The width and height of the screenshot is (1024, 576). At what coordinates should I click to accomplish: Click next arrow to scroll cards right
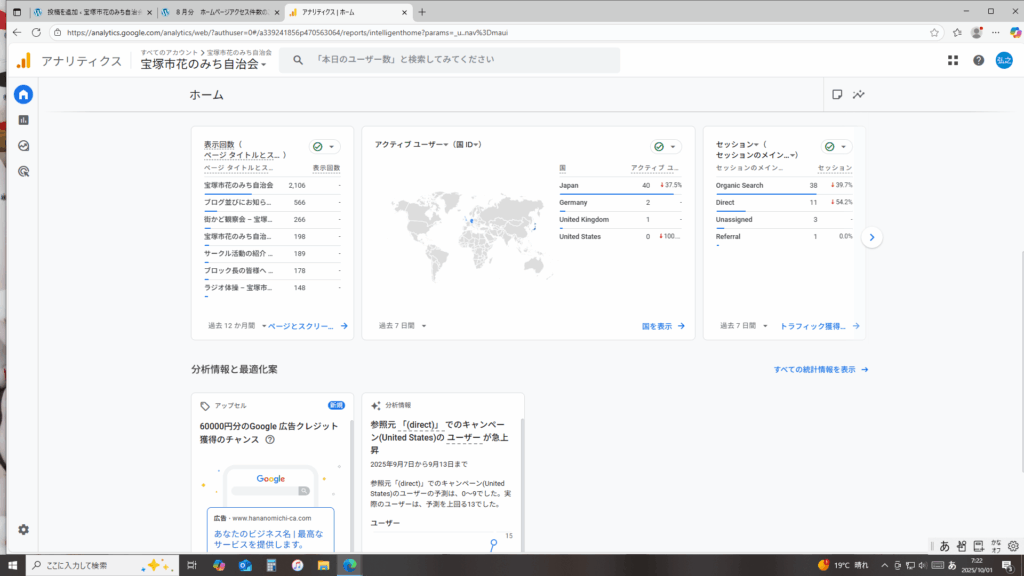pyautogui.click(x=872, y=238)
